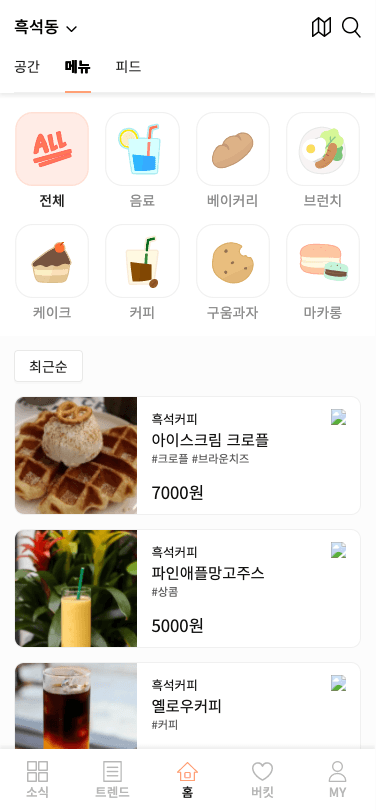Image resolution: width=376 pixels, height=810 pixels.
Task: Choose the 브런치 category icon
Action: click(x=323, y=149)
